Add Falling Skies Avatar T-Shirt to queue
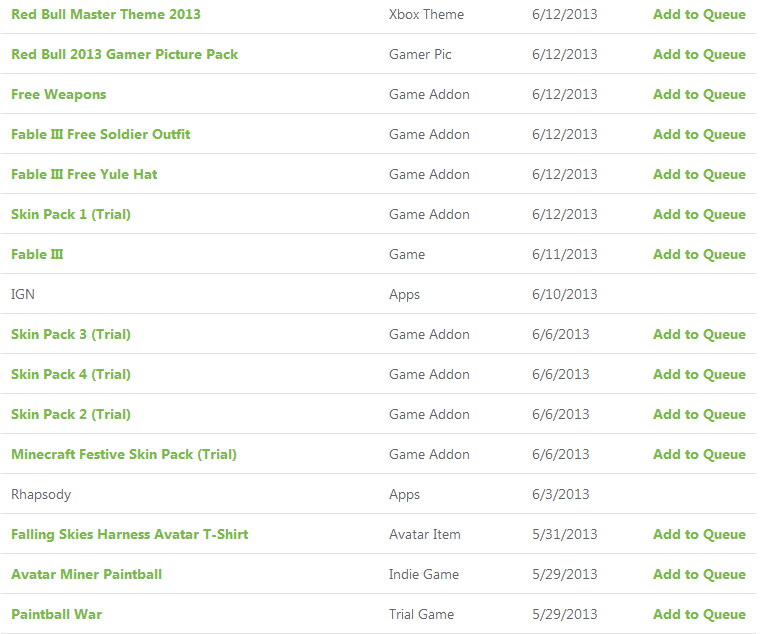The width and height of the screenshot is (769, 634). point(699,534)
